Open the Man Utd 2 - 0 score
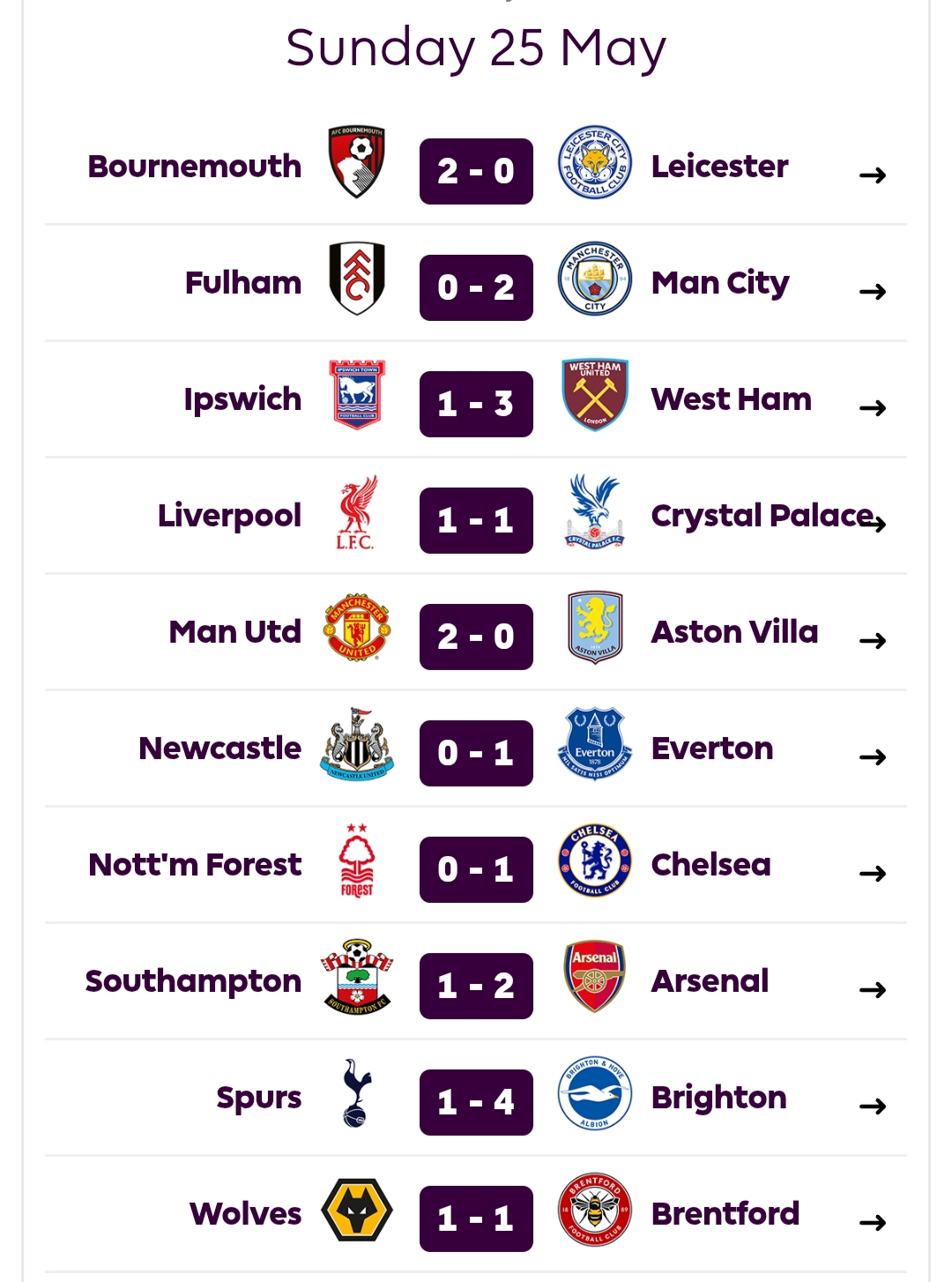Image resolution: width=952 pixels, height=1282 pixels. tap(476, 637)
